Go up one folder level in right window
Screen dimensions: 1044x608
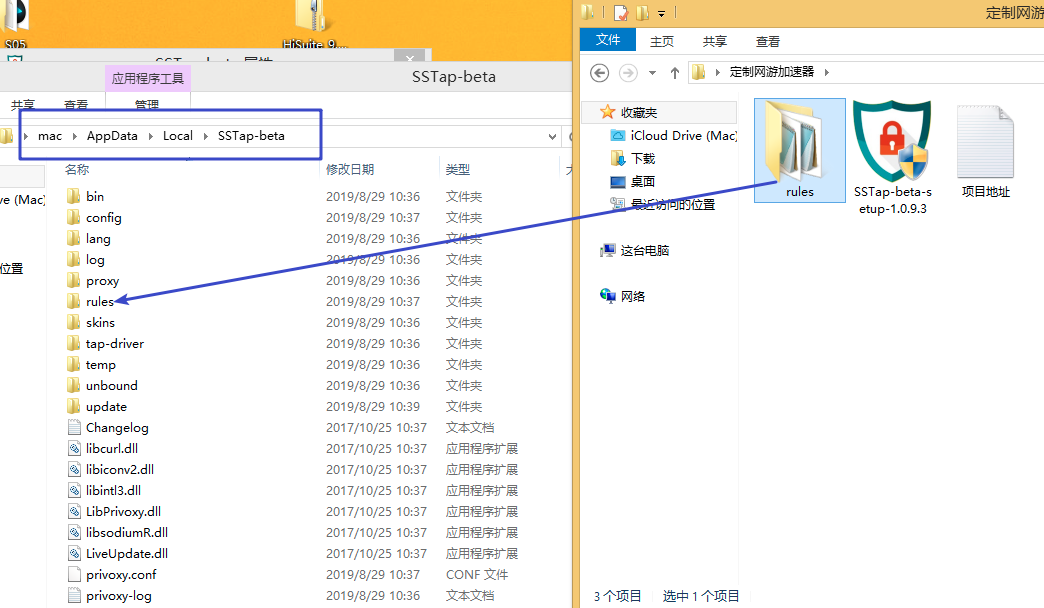click(674, 73)
